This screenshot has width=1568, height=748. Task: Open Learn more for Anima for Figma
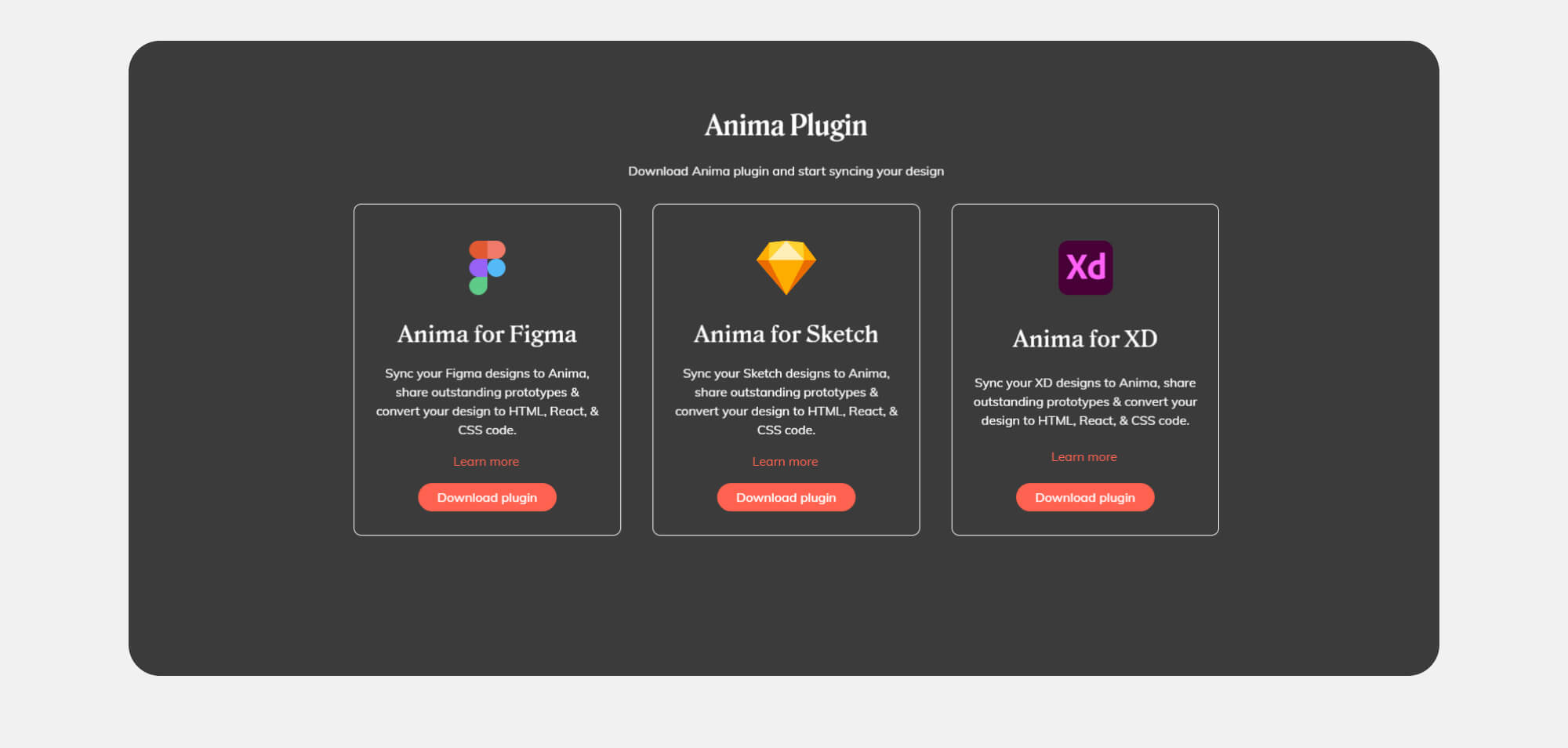[x=486, y=461]
